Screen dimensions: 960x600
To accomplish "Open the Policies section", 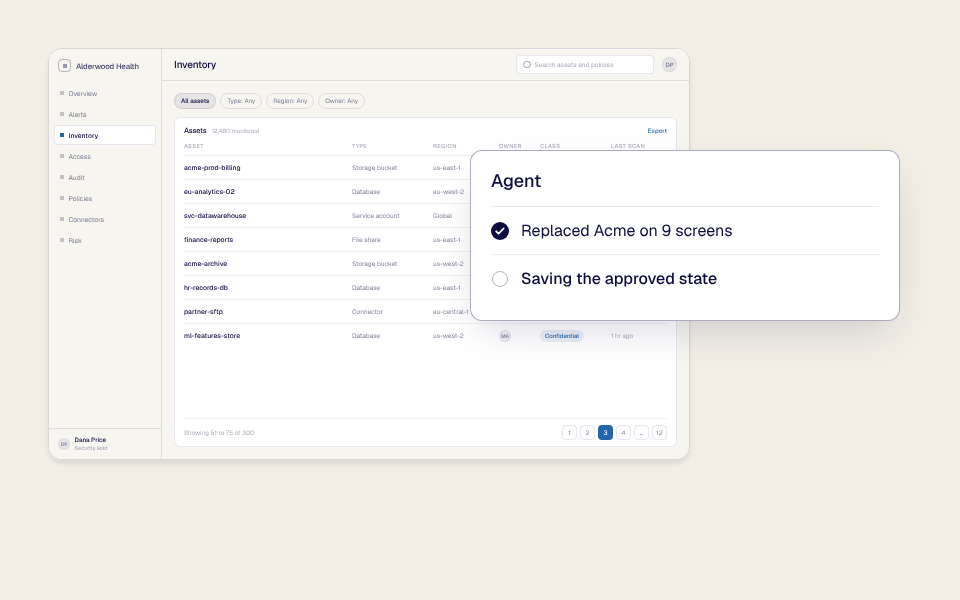I will 105,198.
